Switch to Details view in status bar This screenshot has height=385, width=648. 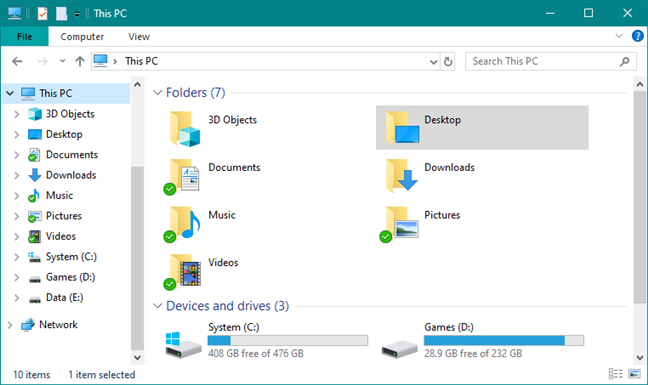[616, 374]
